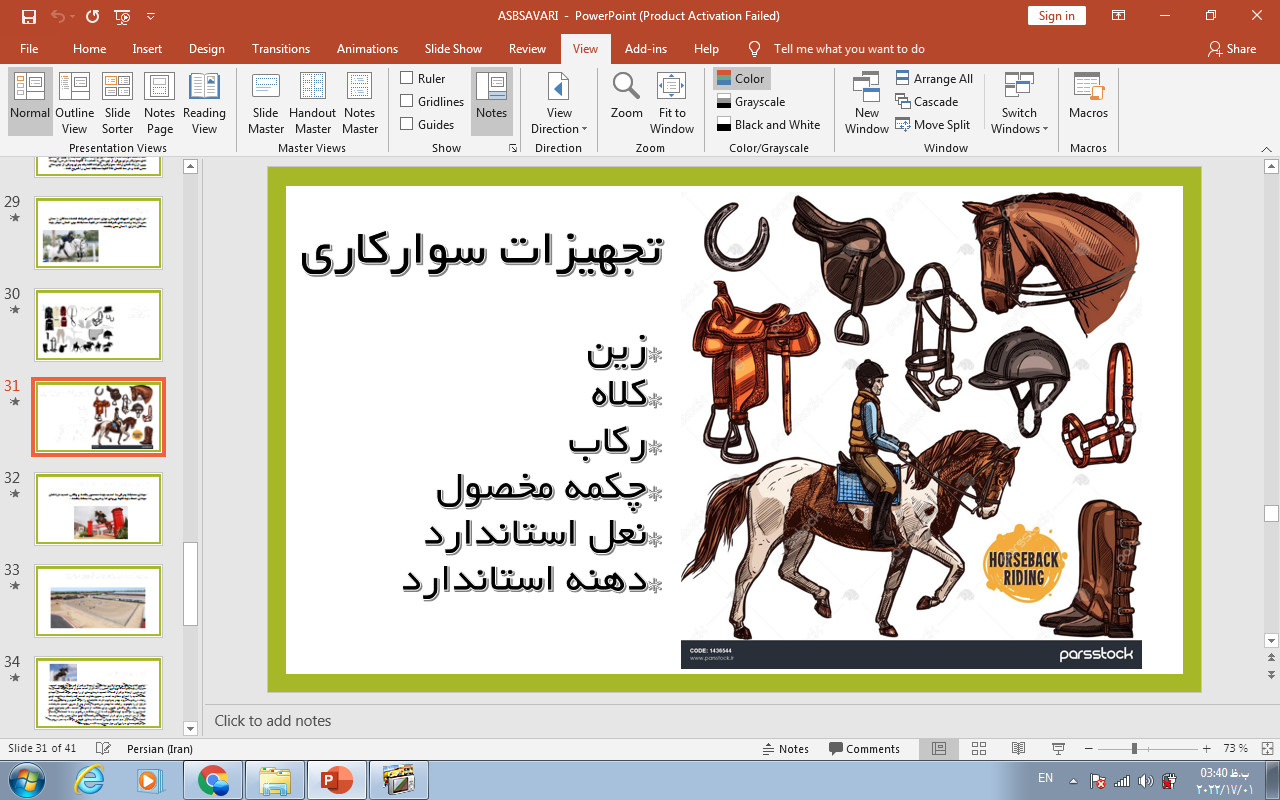
Task: Switch to the Slide Show tab
Action: pyautogui.click(x=453, y=48)
